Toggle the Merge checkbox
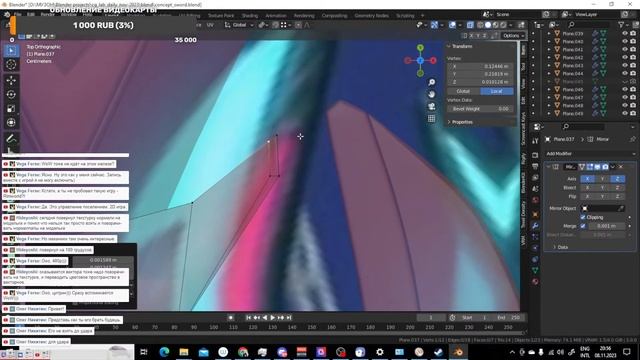This screenshot has height=360, width=640. tap(583, 226)
